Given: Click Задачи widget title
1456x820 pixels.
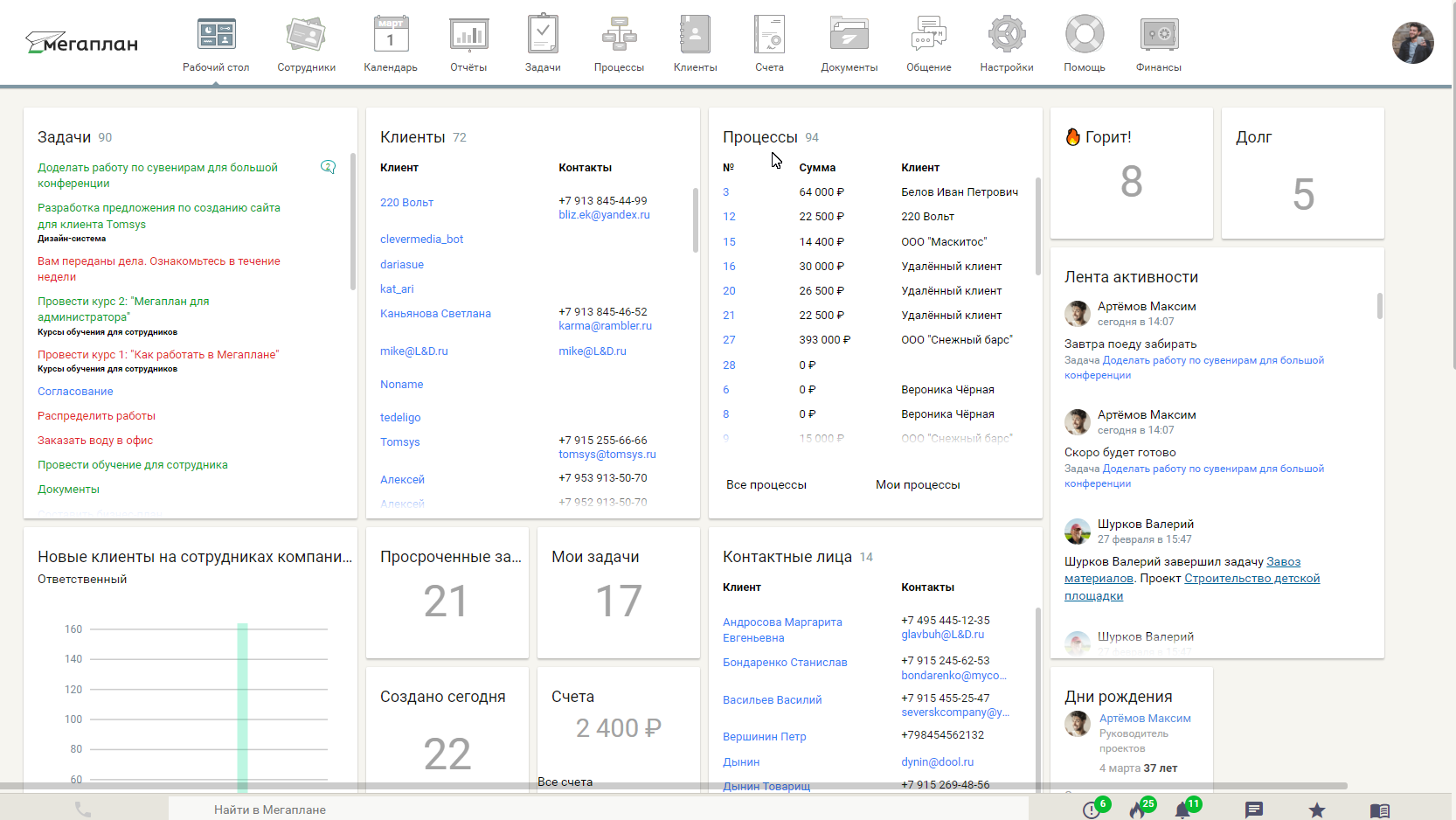Looking at the screenshot, I should coord(64,137).
